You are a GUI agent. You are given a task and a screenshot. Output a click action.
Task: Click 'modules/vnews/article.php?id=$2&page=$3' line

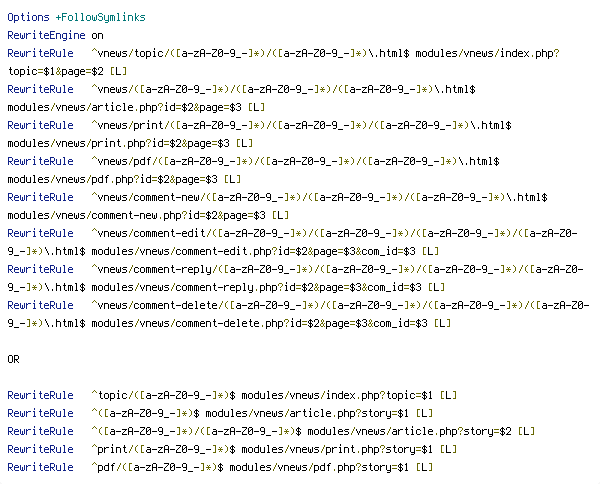pyautogui.click(x=124, y=108)
